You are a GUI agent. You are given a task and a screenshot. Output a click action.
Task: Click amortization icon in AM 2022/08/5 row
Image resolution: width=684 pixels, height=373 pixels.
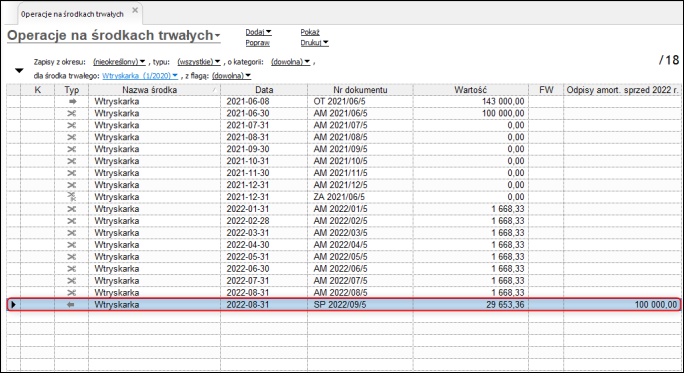coord(72,293)
